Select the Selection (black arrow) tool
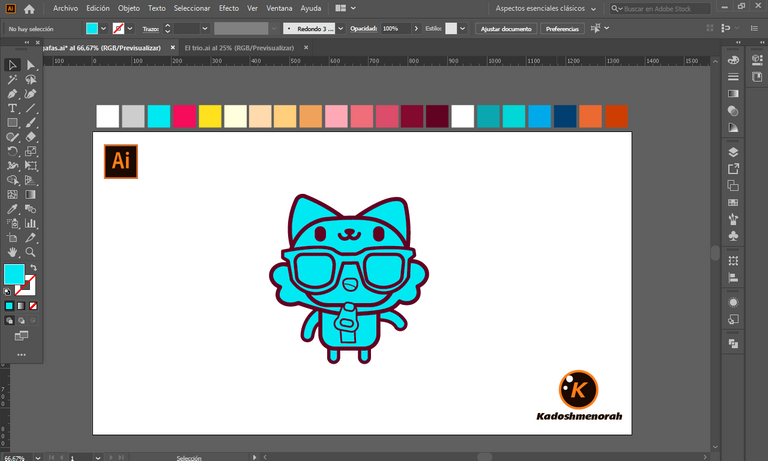The image size is (768, 461). pos(12,65)
